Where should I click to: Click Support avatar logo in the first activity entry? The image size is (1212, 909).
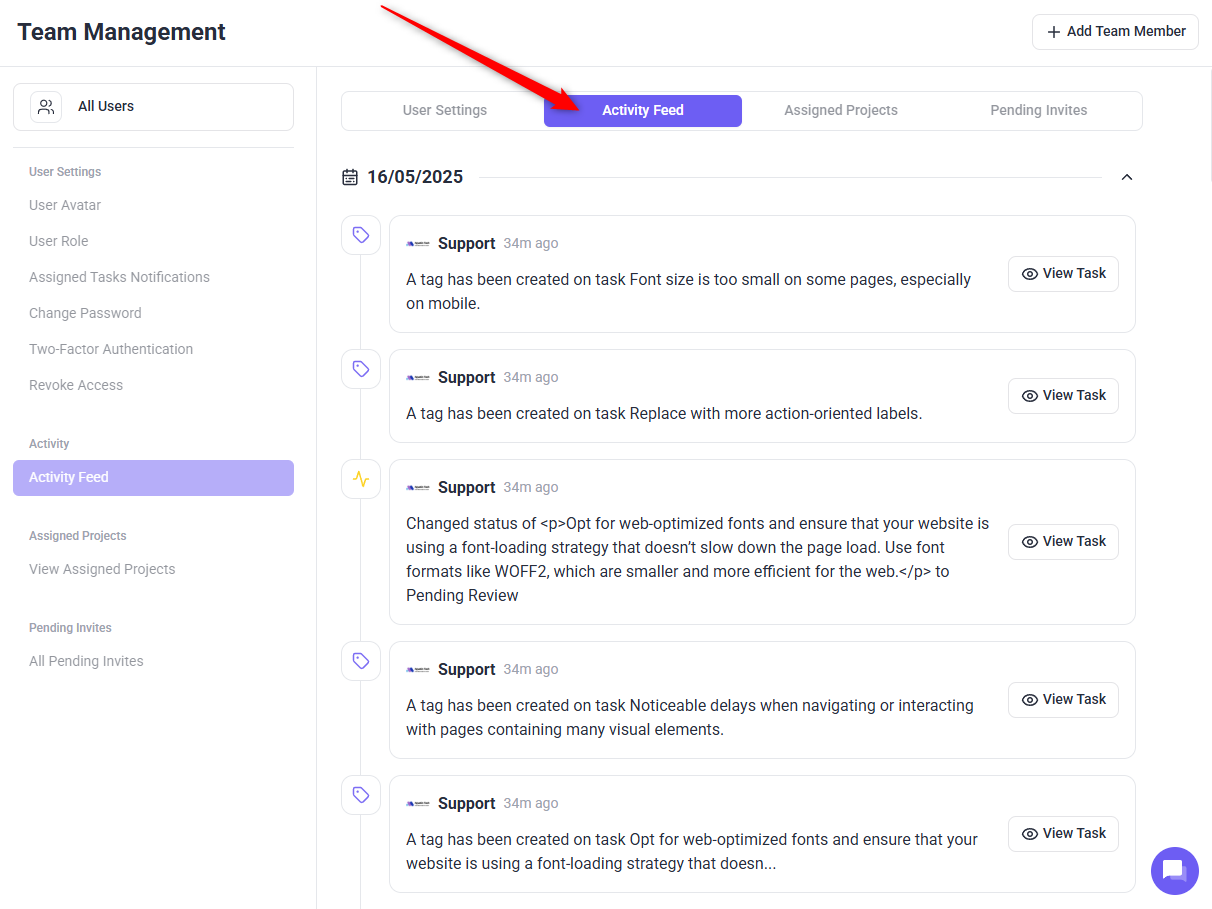(x=418, y=244)
